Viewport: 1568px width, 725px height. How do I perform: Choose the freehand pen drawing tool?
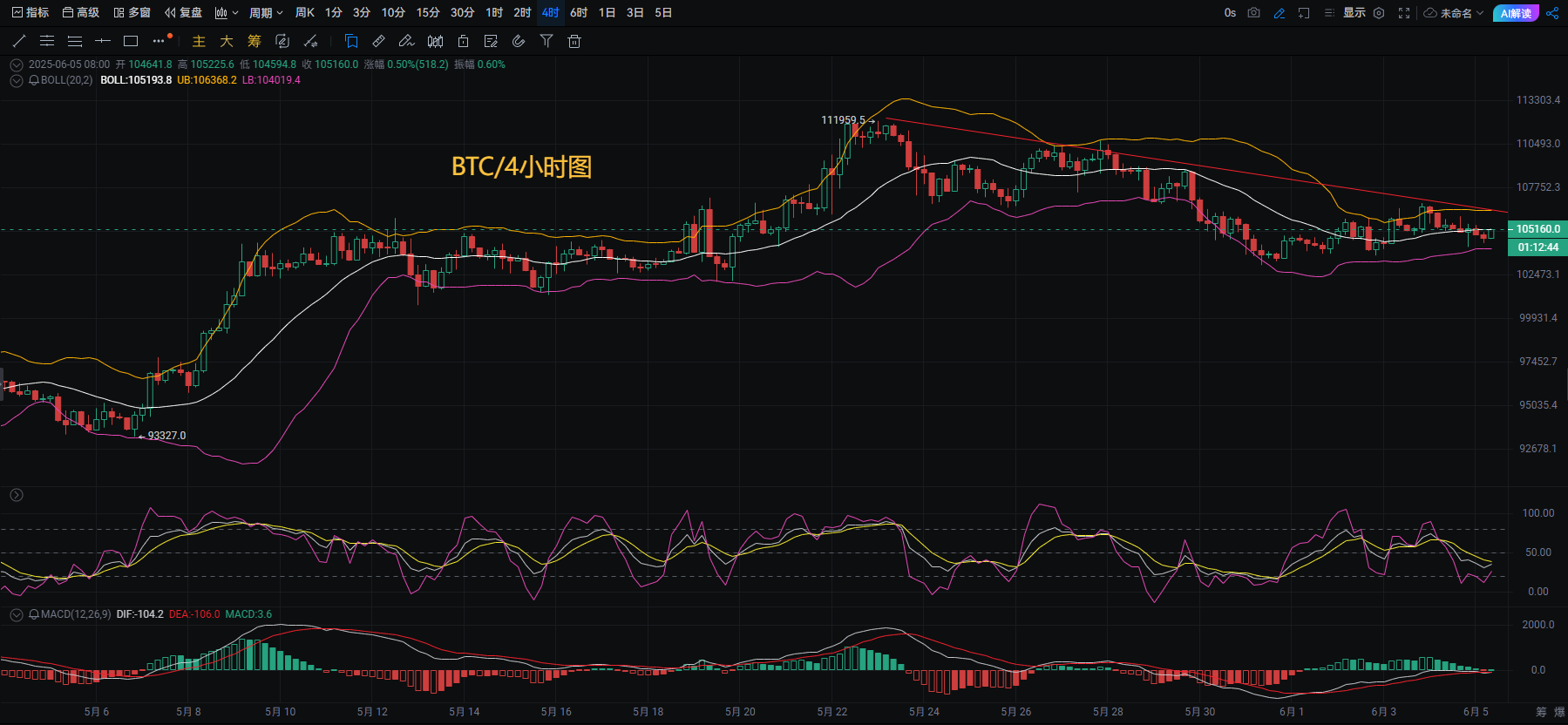click(x=406, y=41)
